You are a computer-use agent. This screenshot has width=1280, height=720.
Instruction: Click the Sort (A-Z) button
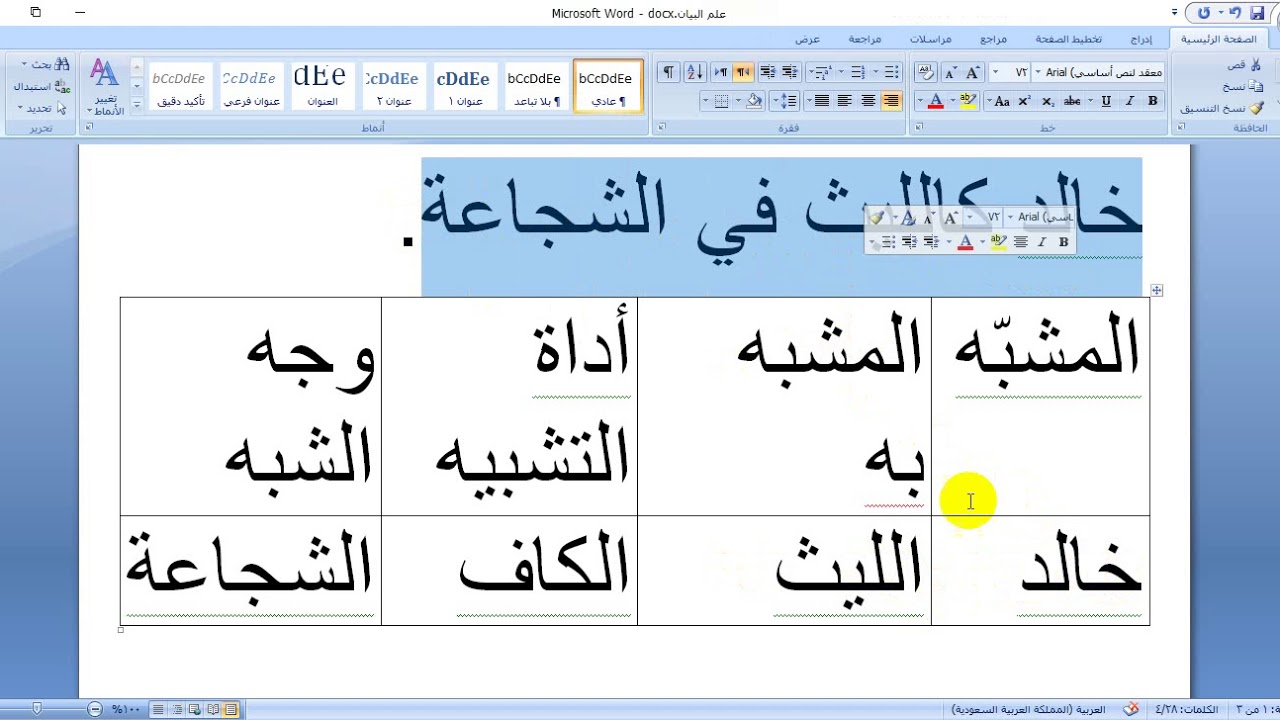tap(695, 72)
